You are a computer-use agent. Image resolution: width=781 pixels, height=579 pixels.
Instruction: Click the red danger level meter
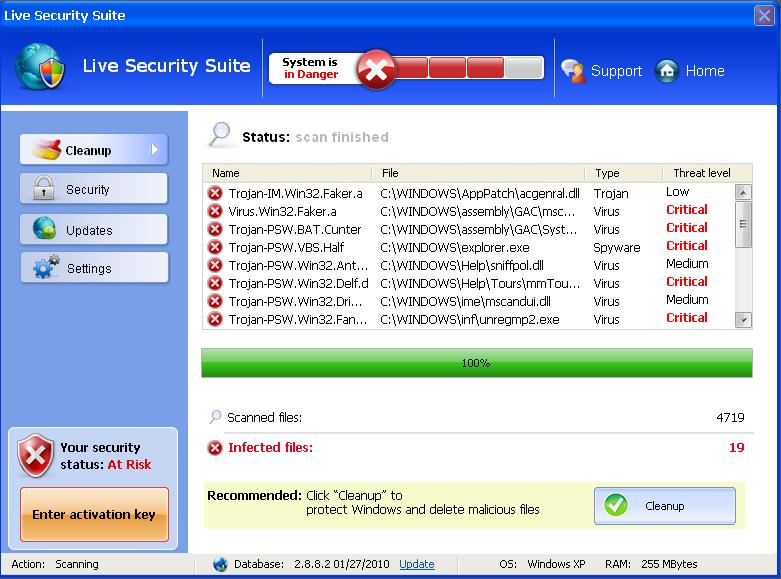pos(468,68)
